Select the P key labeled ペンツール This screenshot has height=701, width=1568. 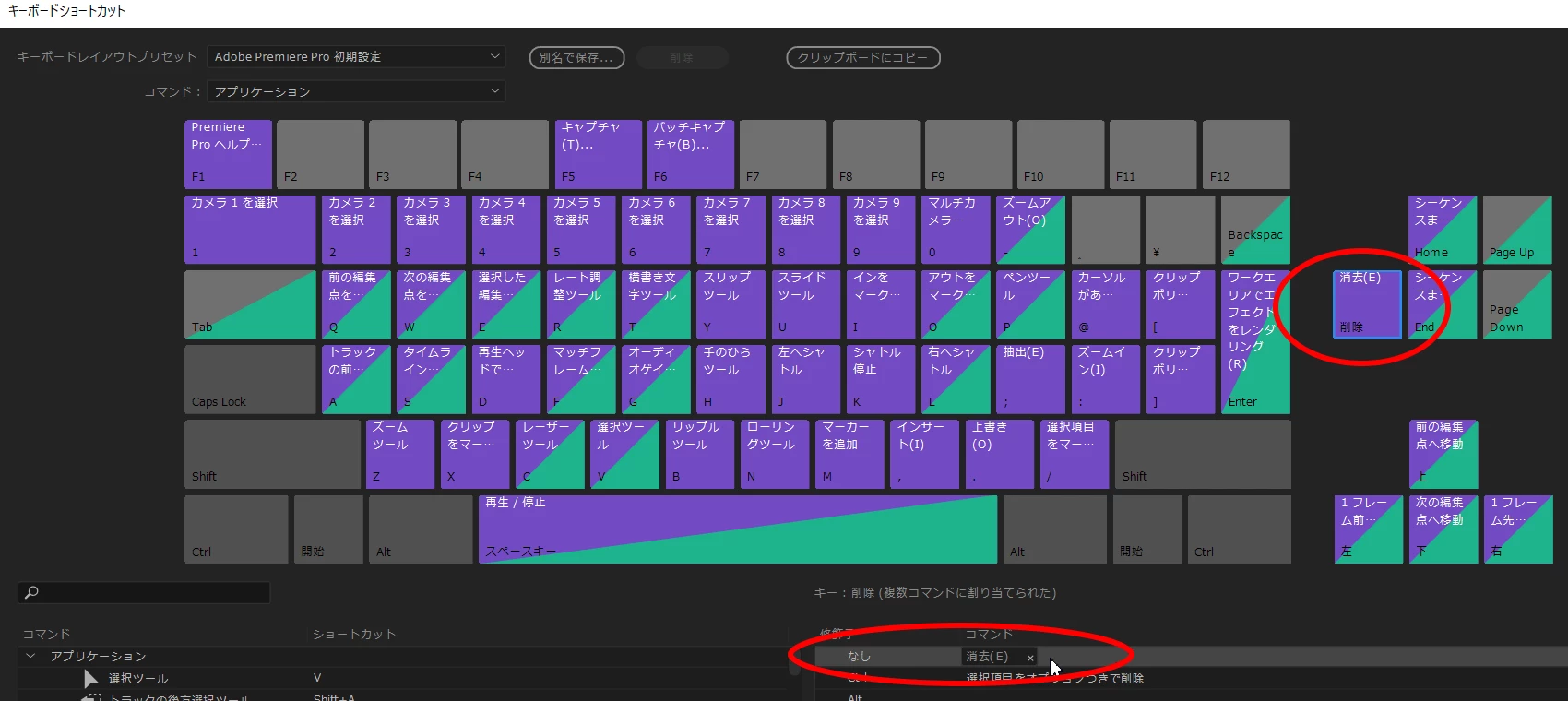1029,303
